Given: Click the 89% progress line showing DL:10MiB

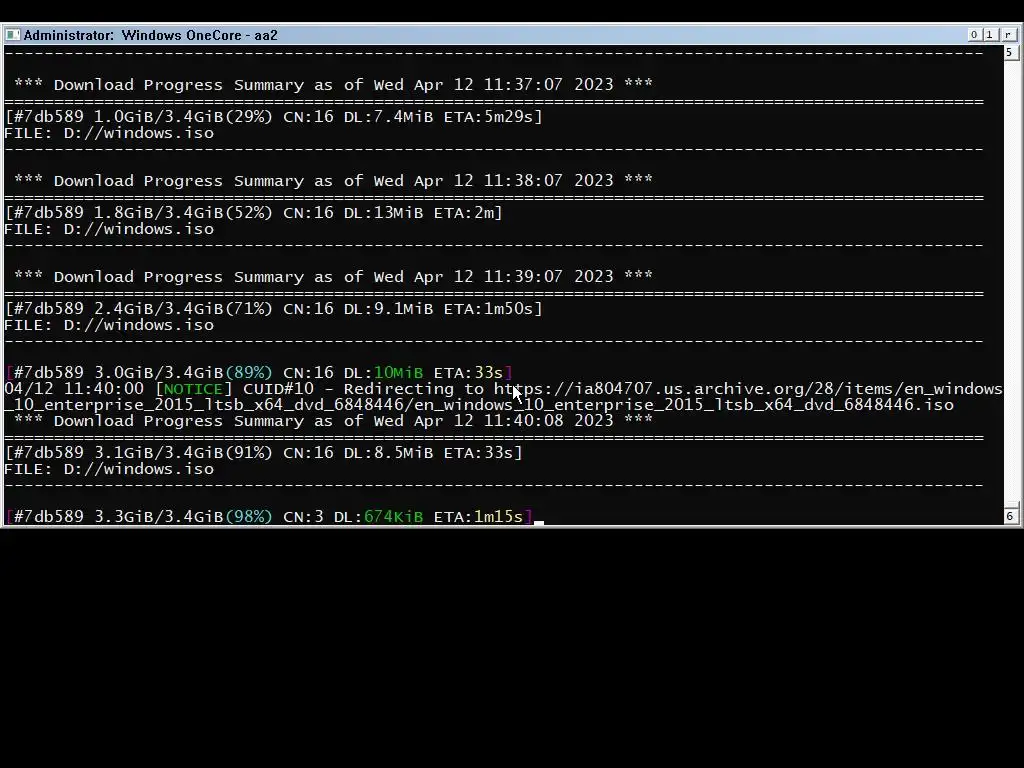Looking at the screenshot, I should (259, 372).
